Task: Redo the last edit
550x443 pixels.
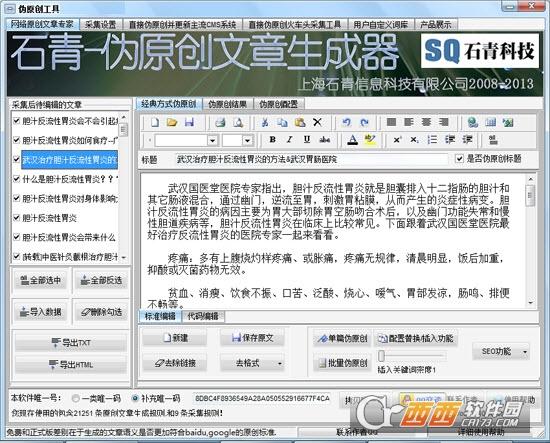Action: [364, 122]
